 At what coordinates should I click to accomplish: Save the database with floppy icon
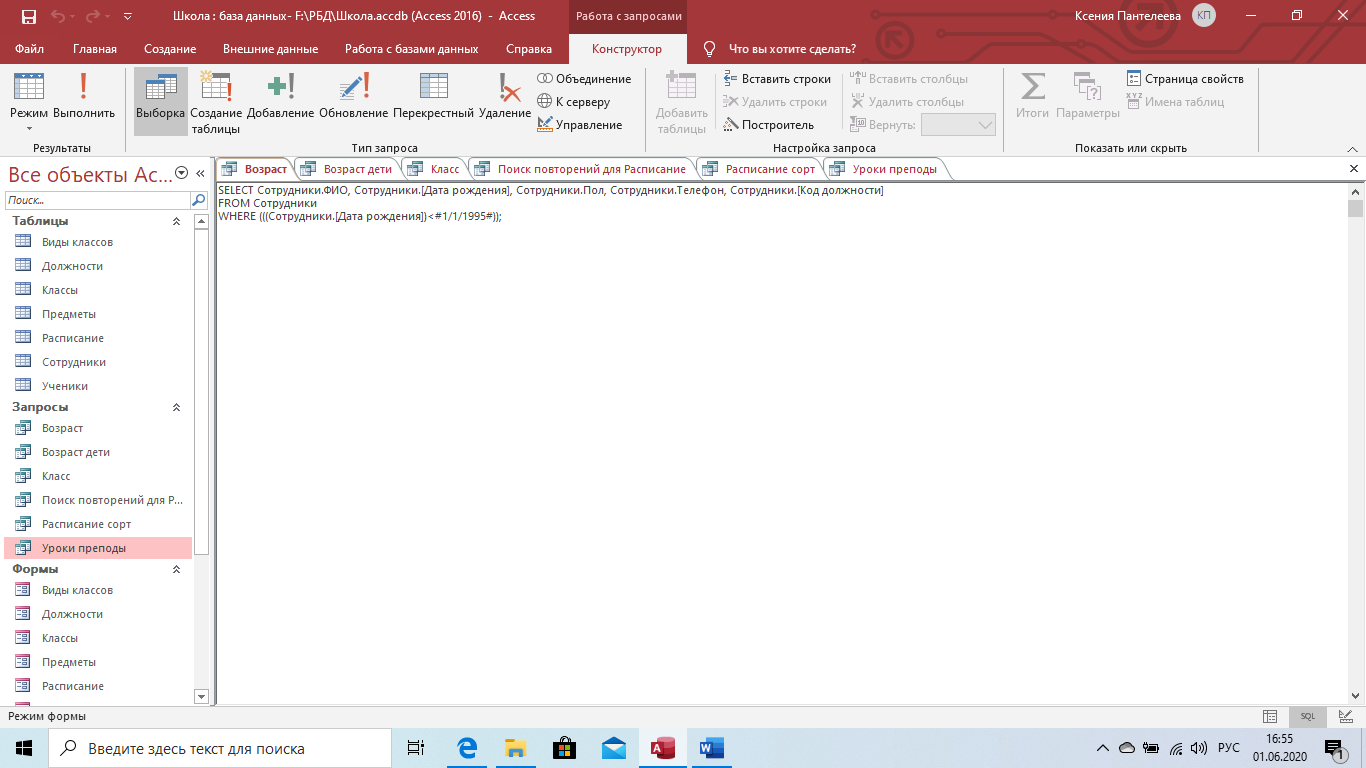pos(28,16)
